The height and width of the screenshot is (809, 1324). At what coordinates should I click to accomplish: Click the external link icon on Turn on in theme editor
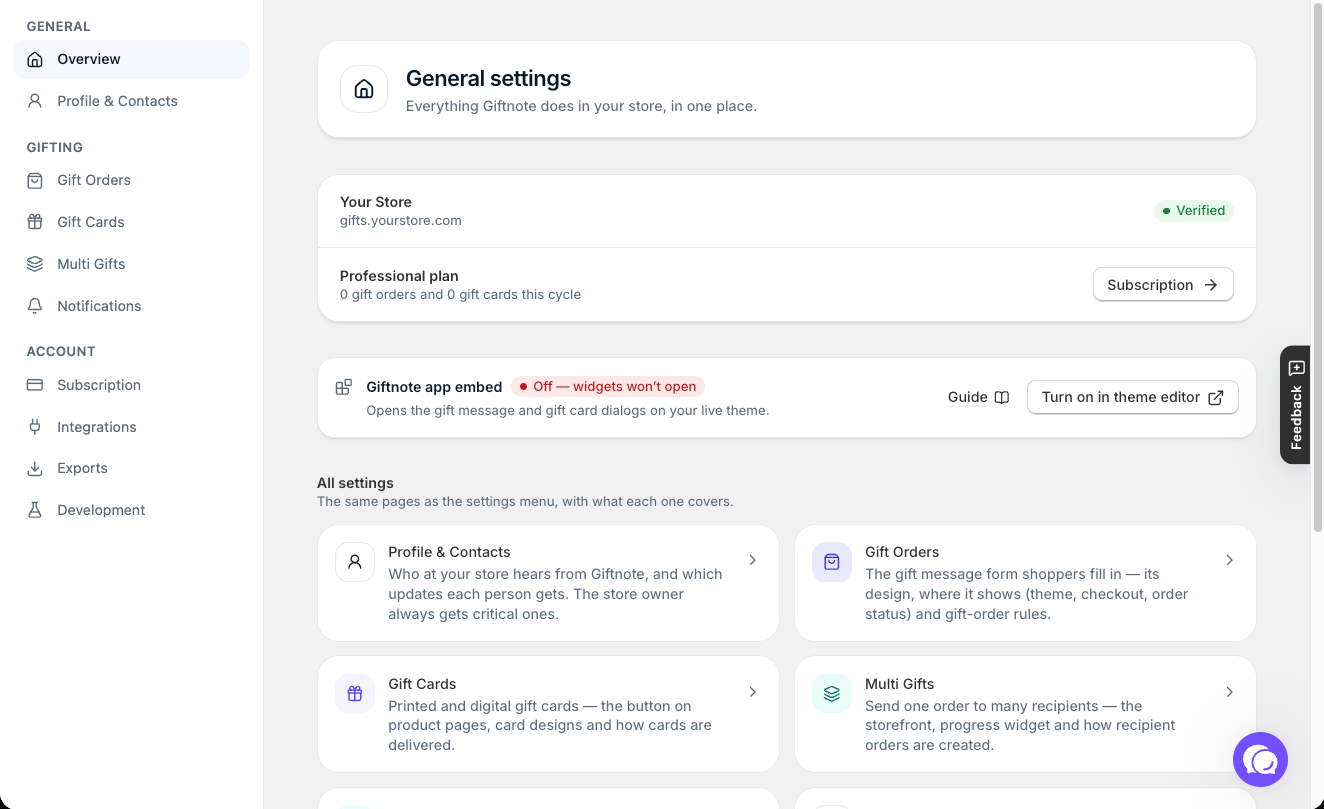pos(1216,397)
